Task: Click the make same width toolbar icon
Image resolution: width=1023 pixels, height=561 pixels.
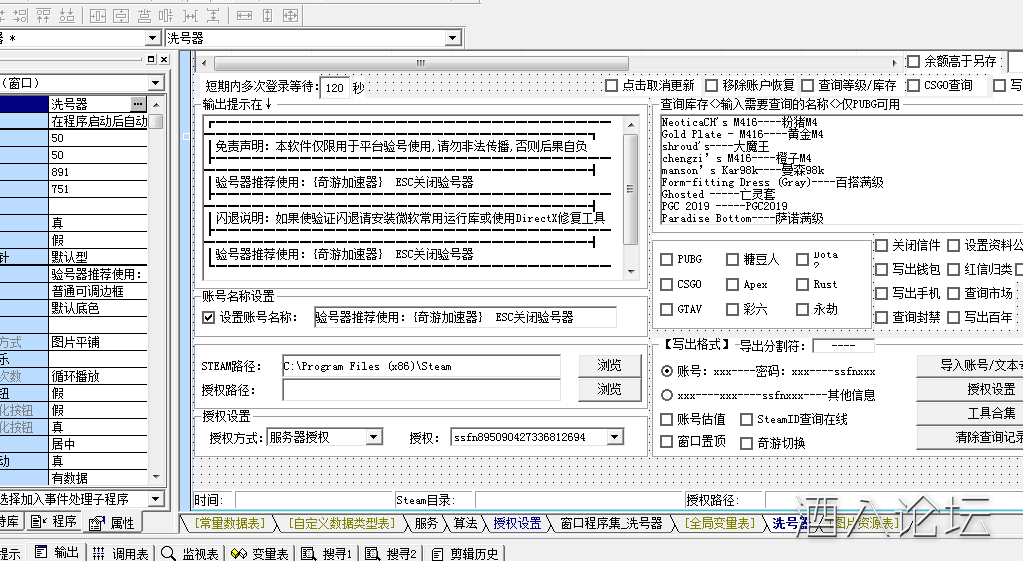Action: tap(245, 15)
